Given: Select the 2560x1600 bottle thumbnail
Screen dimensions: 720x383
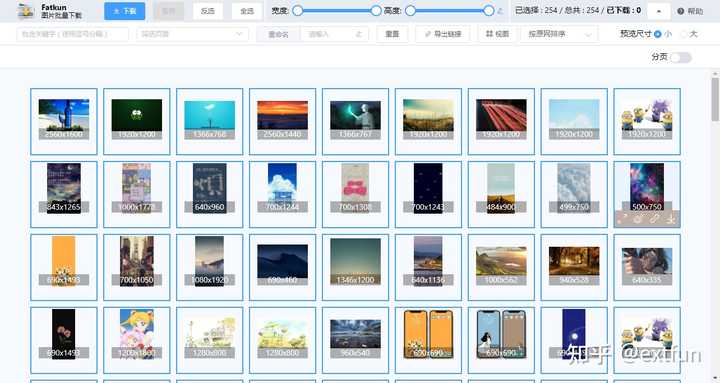Looking at the screenshot, I should [x=64, y=121].
